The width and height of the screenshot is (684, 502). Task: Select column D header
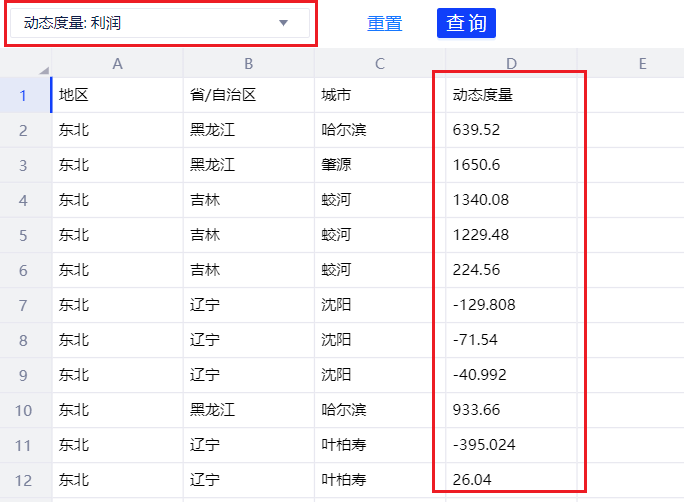tap(511, 64)
